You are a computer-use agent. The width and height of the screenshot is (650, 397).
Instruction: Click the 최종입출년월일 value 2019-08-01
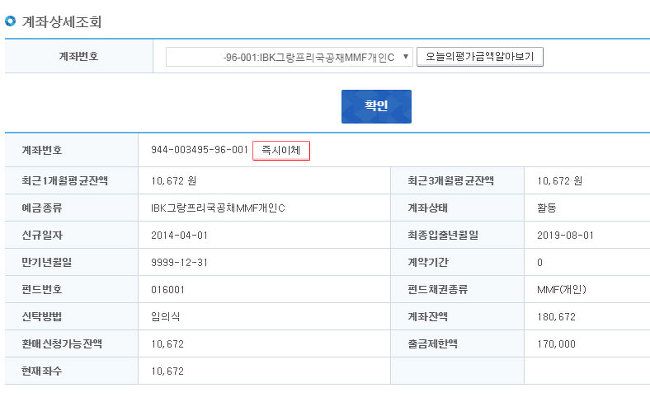pos(565,235)
